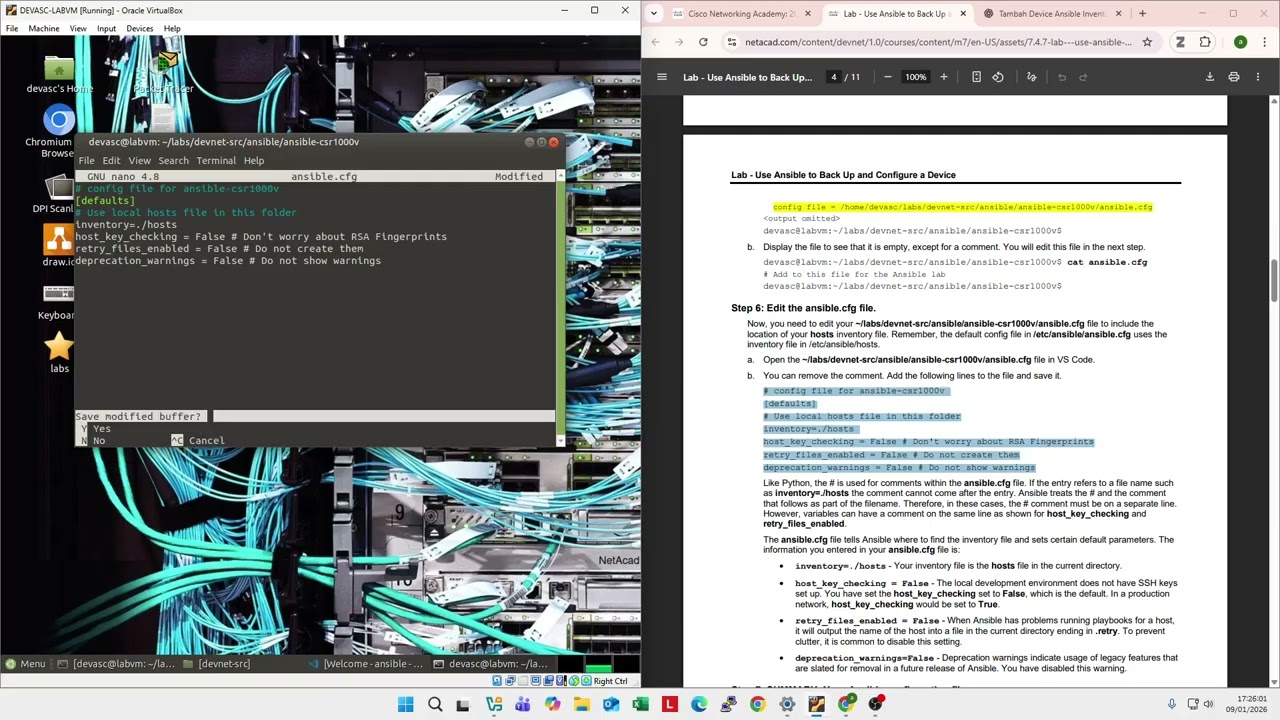Reload the netacad page in Chrome
This screenshot has width=1280, height=720.
click(x=703, y=42)
